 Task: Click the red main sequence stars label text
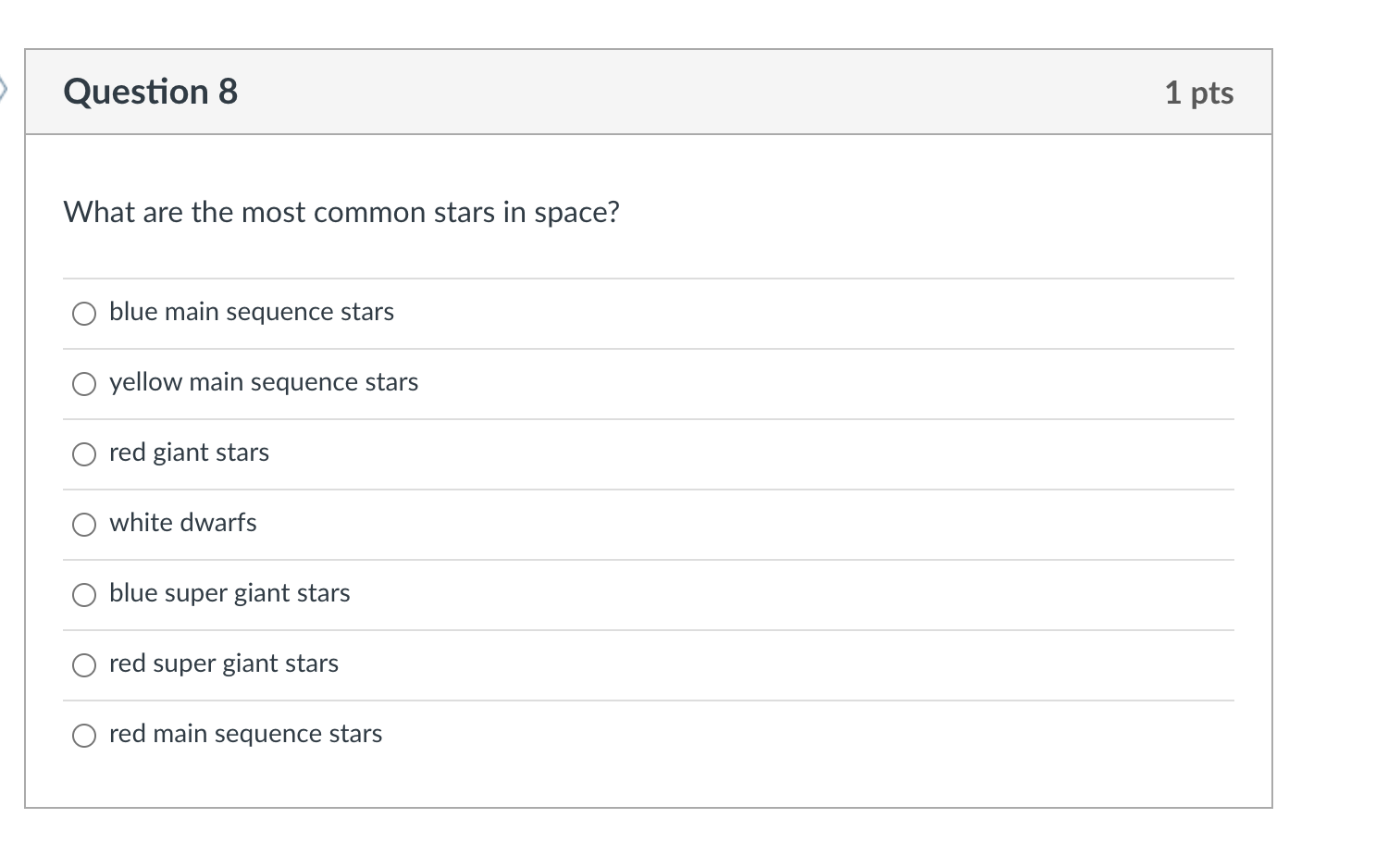tap(244, 734)
